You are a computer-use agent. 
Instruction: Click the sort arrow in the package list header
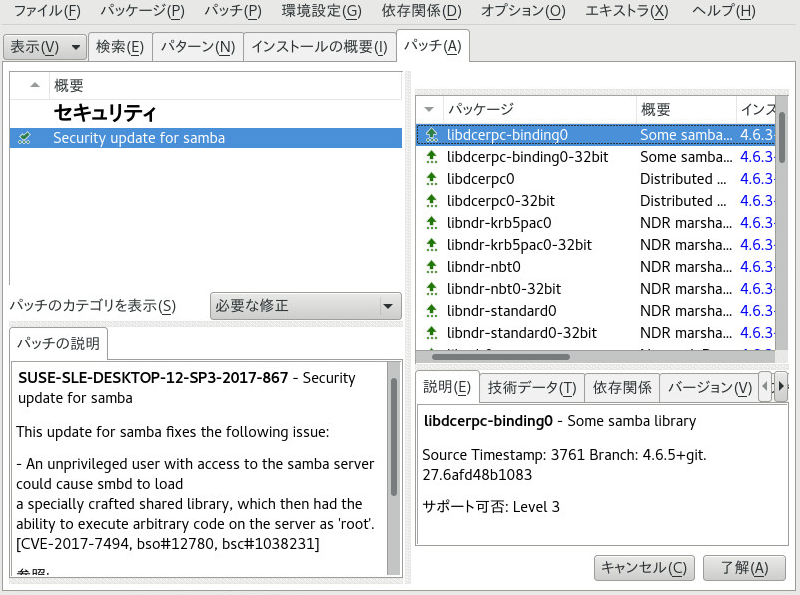(x=429, y=109)
